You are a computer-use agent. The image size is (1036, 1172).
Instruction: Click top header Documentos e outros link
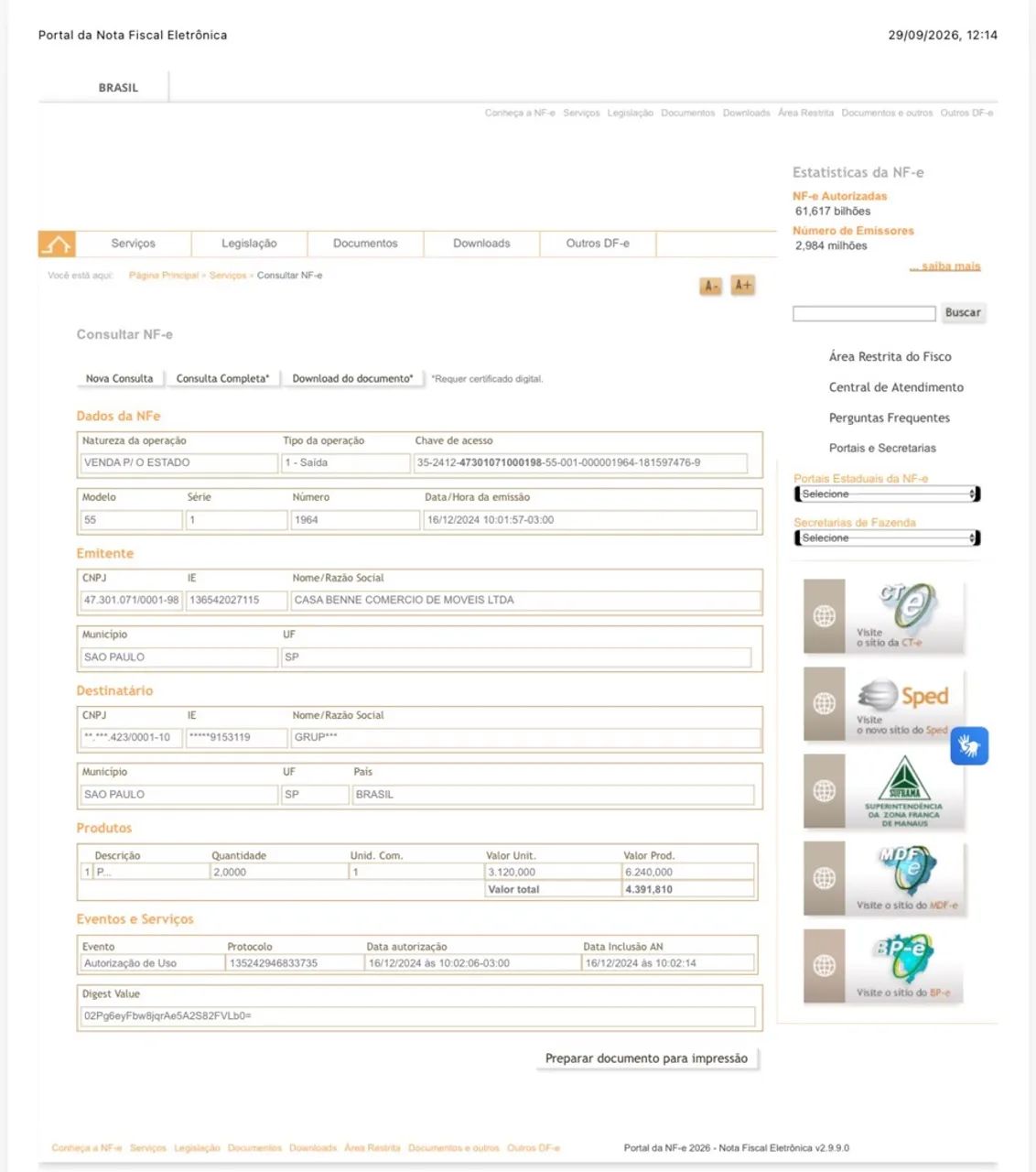[887, 114]
